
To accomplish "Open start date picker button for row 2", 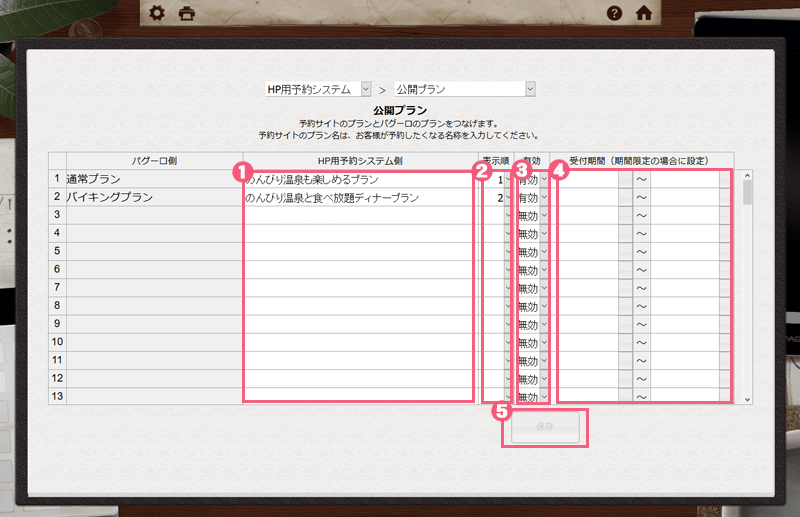I will [625, 198].
